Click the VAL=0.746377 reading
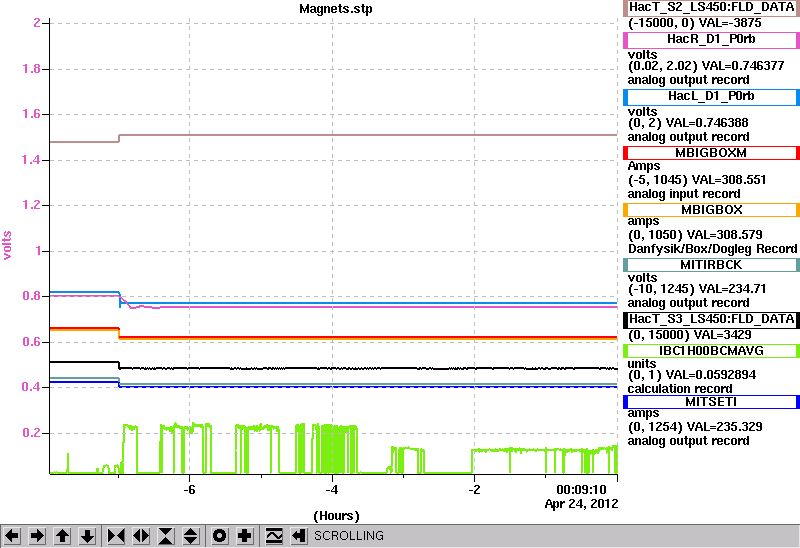800x548 pixels. pos(743,66)
